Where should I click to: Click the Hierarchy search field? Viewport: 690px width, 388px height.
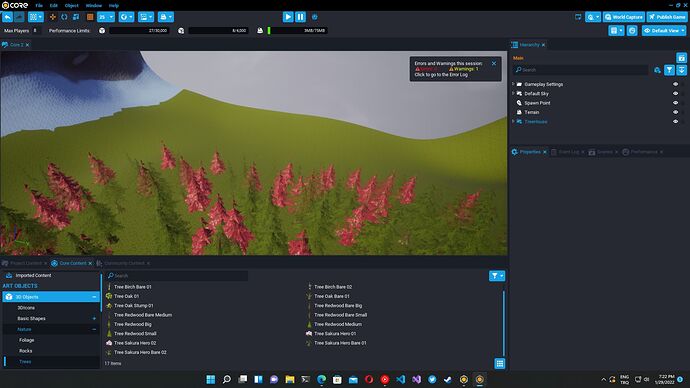pos(580,70)
